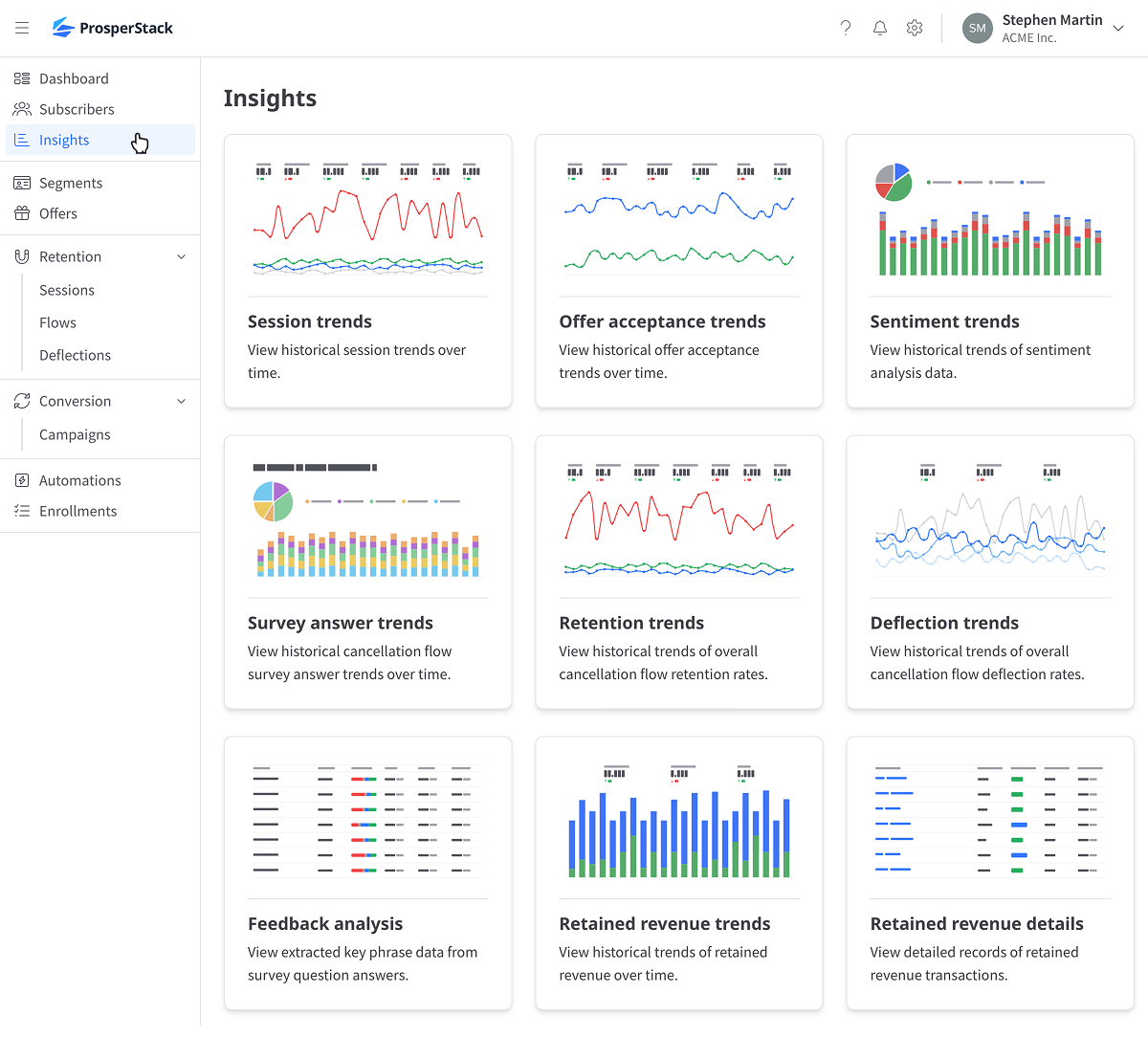Open the Feedback analysis insight

367,872
